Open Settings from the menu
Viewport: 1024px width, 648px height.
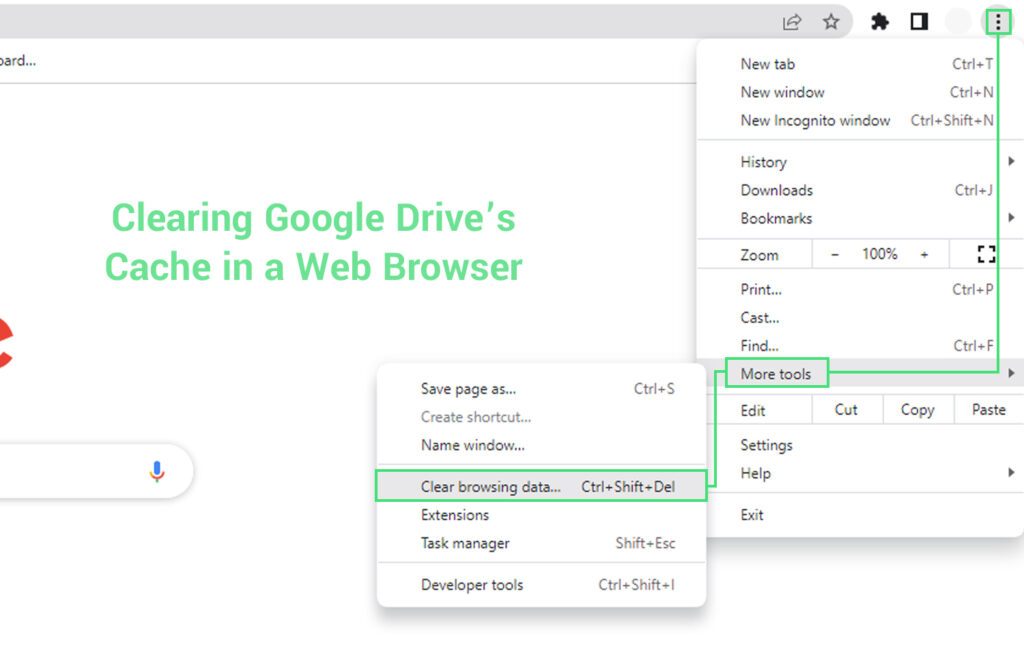coord(860,445)
